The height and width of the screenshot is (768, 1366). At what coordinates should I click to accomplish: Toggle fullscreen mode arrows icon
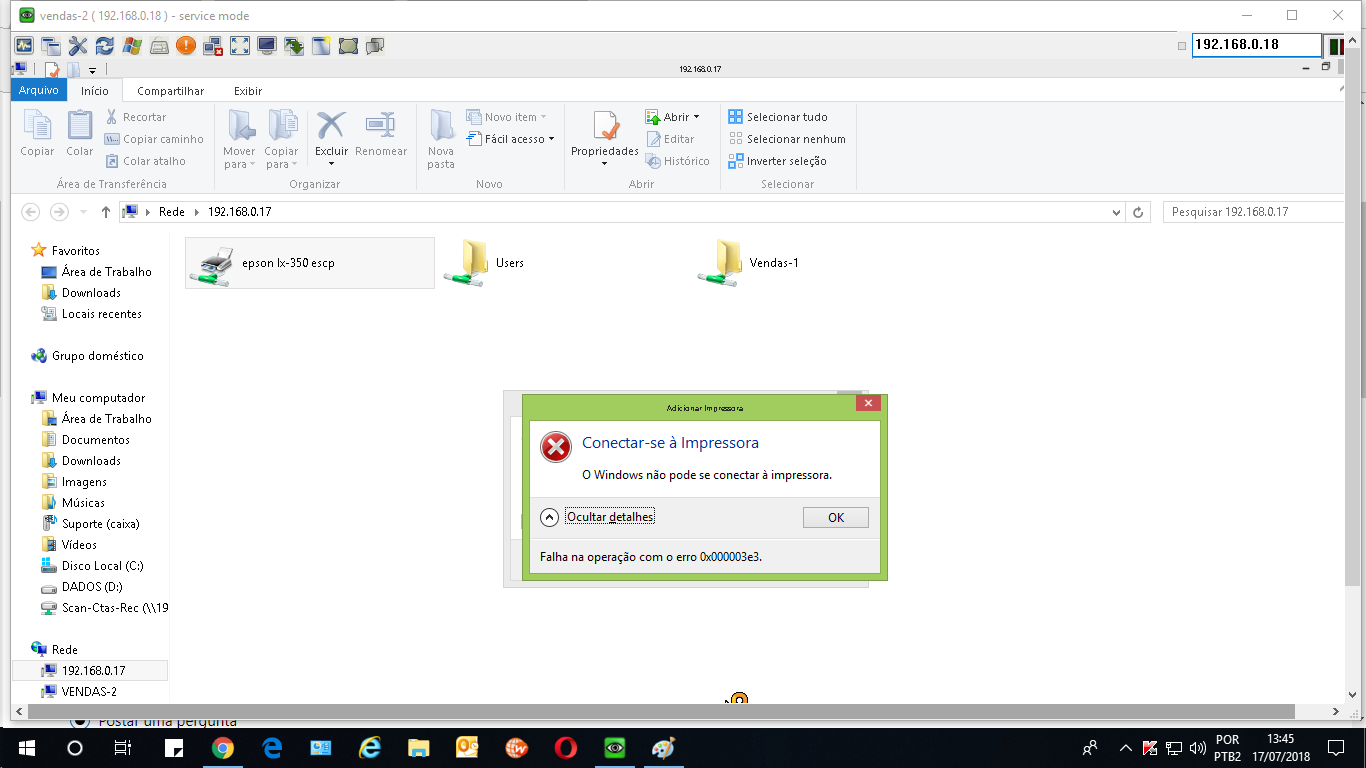coord(240,45)
